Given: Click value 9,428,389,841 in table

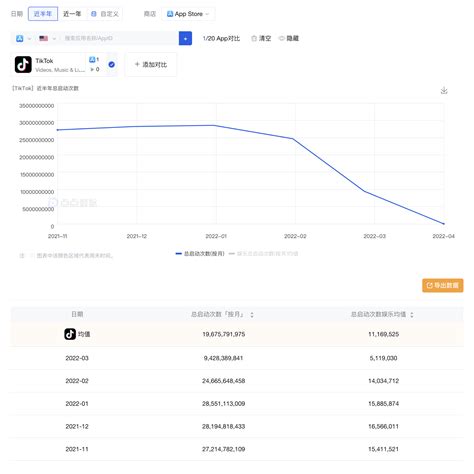Looking at the screenshot, I should [224, 358].
